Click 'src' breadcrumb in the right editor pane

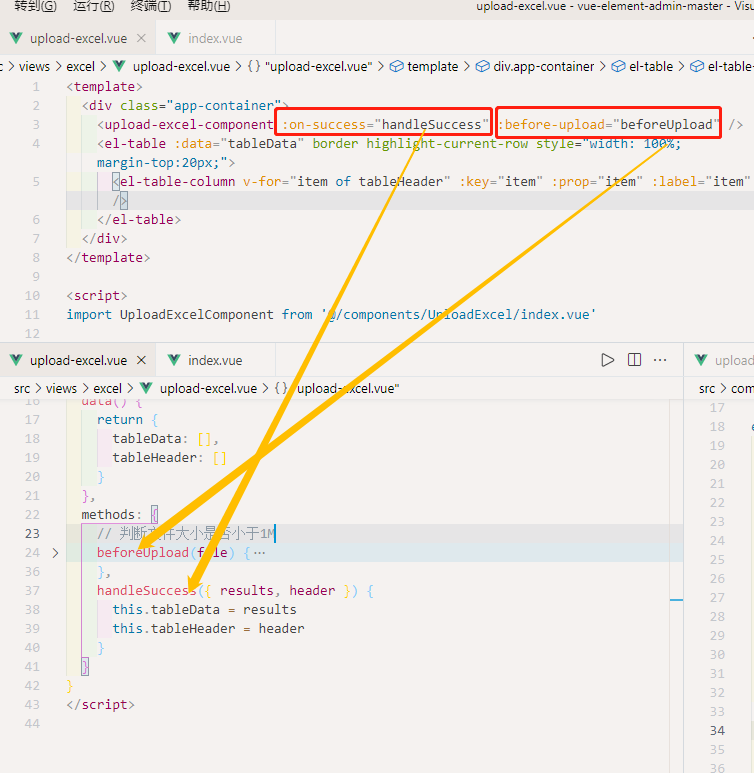(x=707, y=388)
